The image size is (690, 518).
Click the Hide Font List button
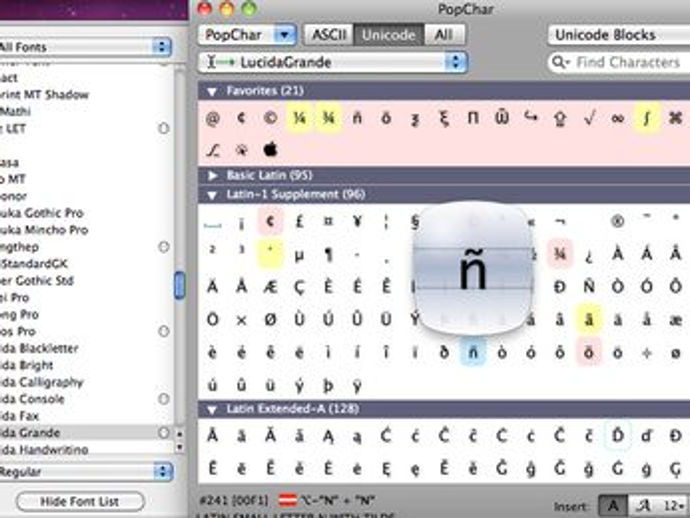click(x=80, y=501)
